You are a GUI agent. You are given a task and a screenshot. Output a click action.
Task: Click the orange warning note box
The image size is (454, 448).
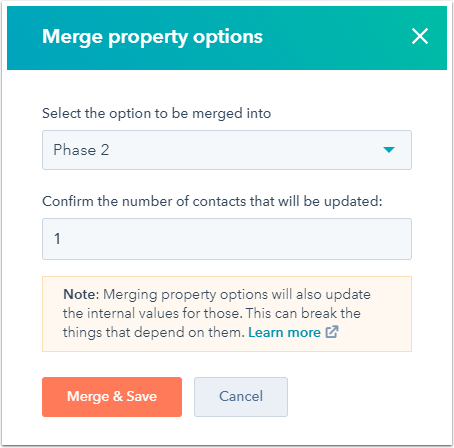click(227, 314)
